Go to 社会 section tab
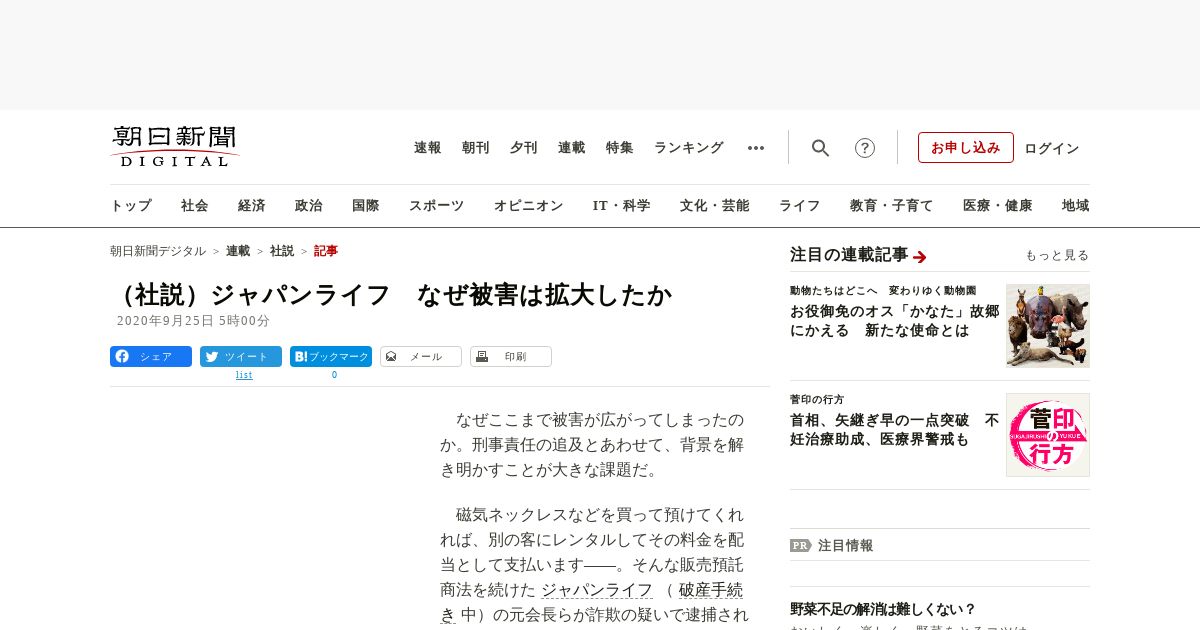1200x630 pixels. (195, 206)
